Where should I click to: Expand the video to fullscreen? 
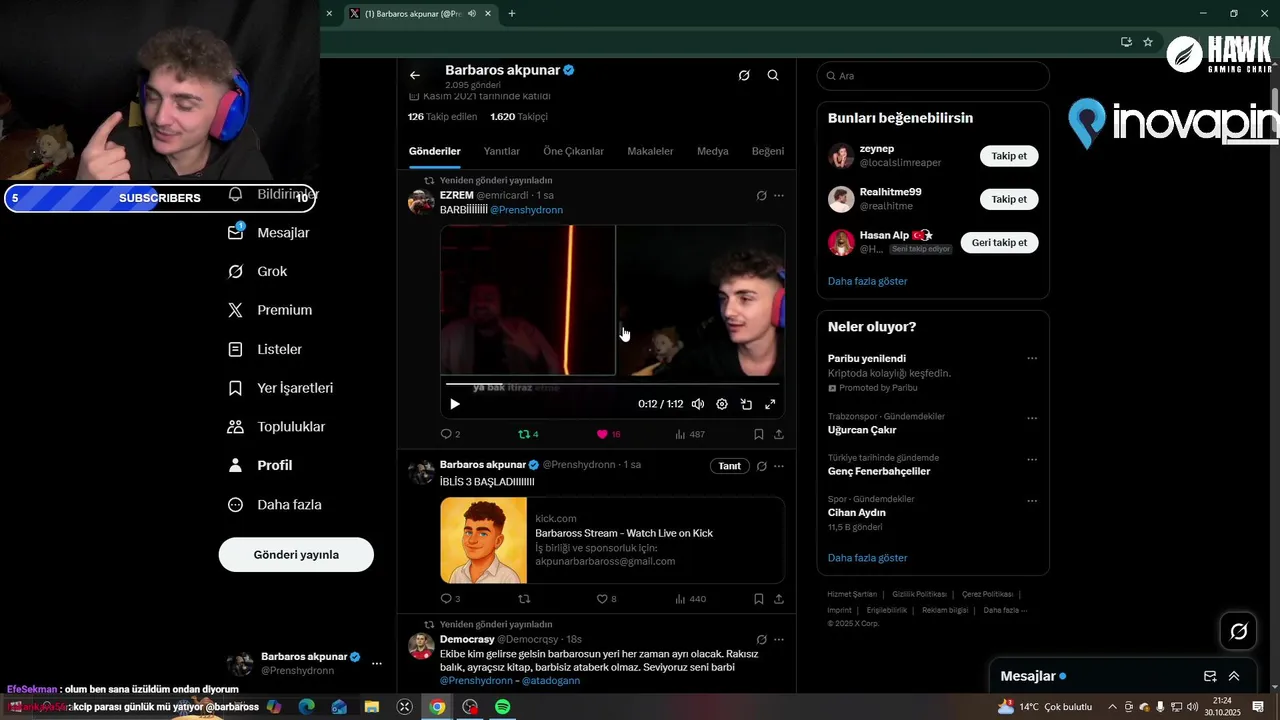(x=770, y=404)
